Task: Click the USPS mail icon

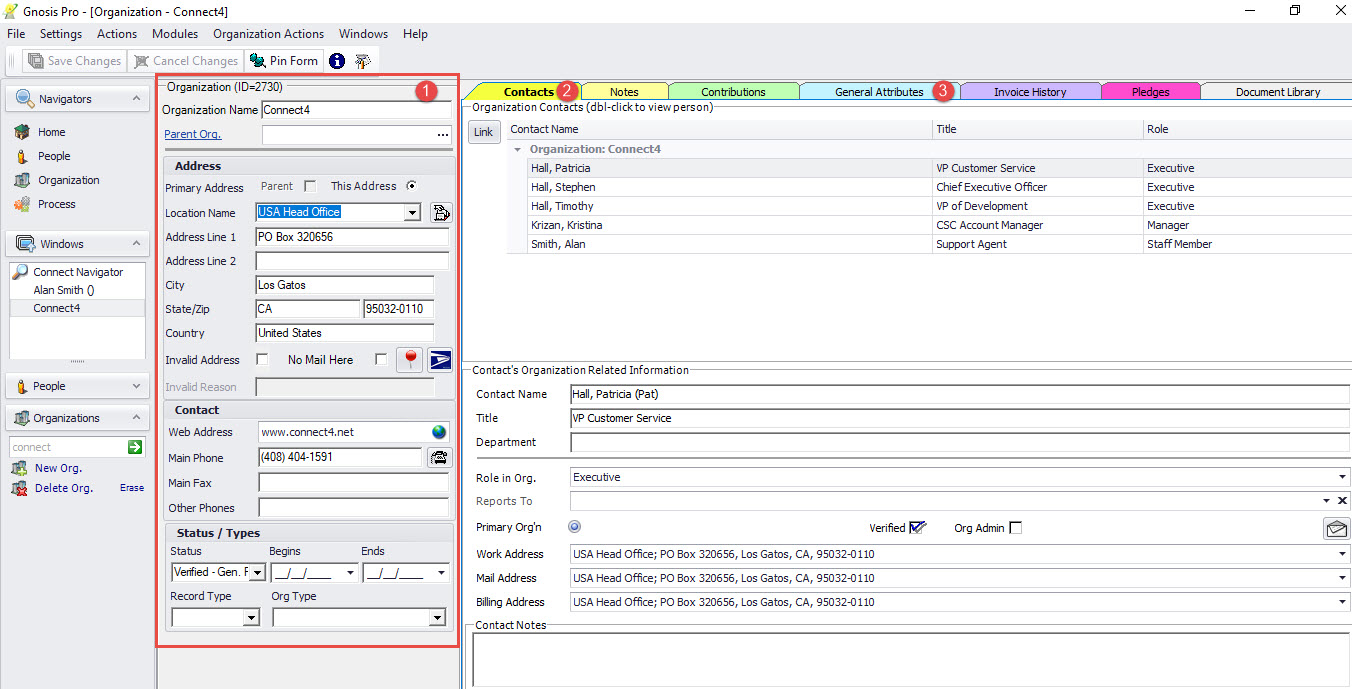Action: click(440, 360)
